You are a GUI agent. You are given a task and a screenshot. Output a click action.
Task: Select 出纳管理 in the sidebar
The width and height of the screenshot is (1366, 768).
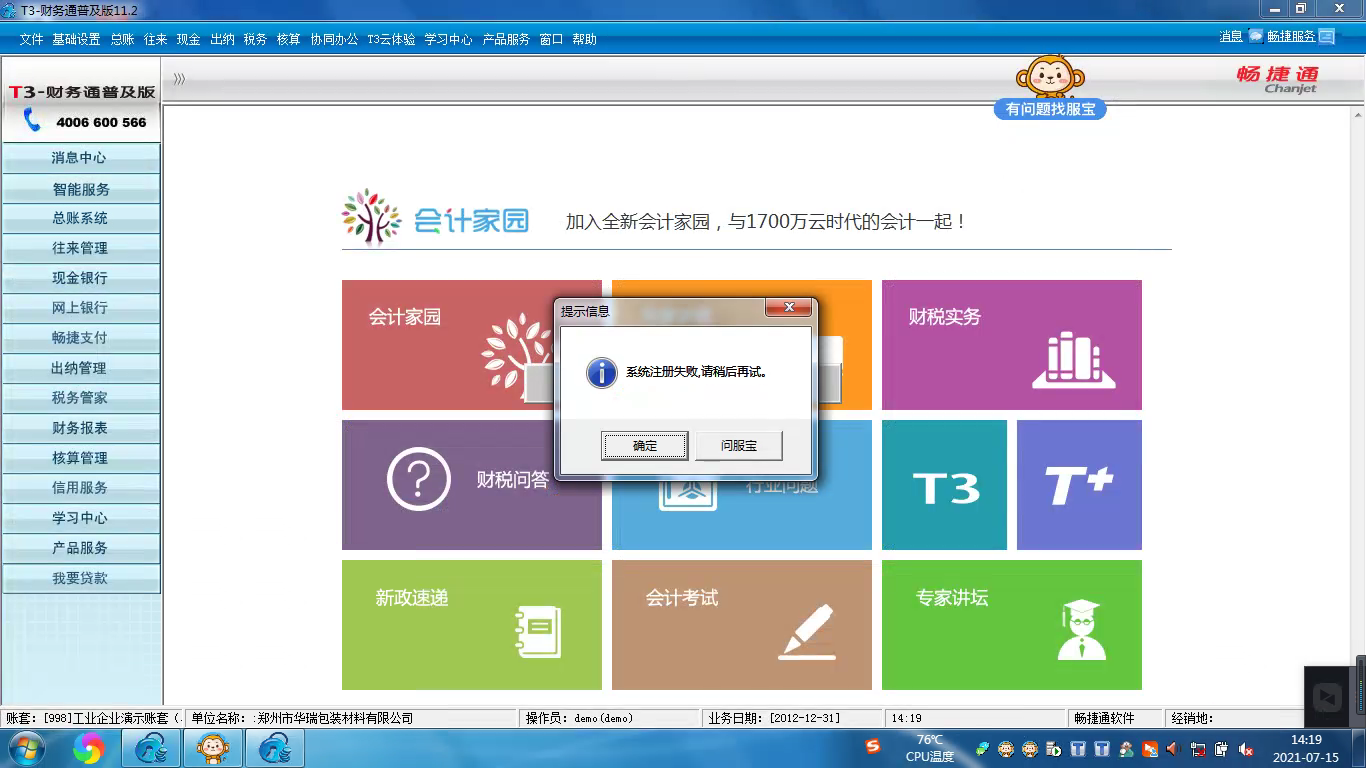pos(81,368)
